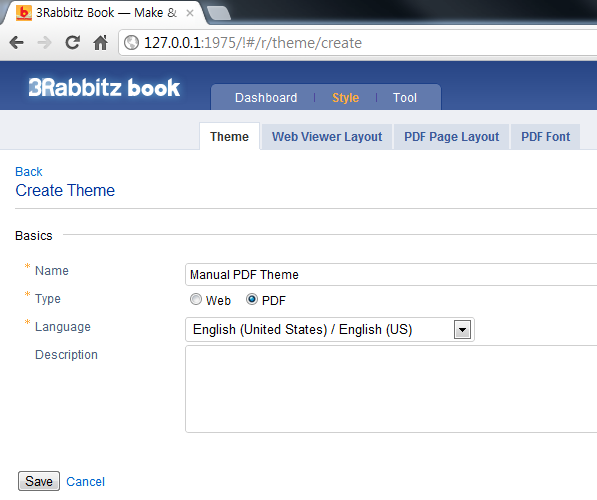Screen dimensions: 597x500
Task: Open the English (United States) language combo box
Action: (x=330, y=330)
